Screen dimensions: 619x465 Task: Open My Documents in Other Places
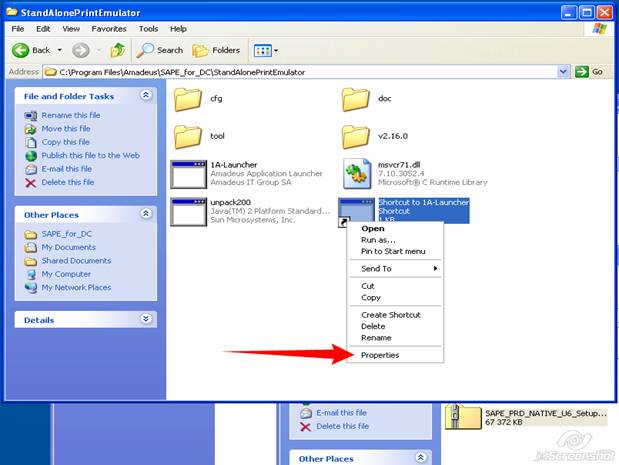pos(69,248)
